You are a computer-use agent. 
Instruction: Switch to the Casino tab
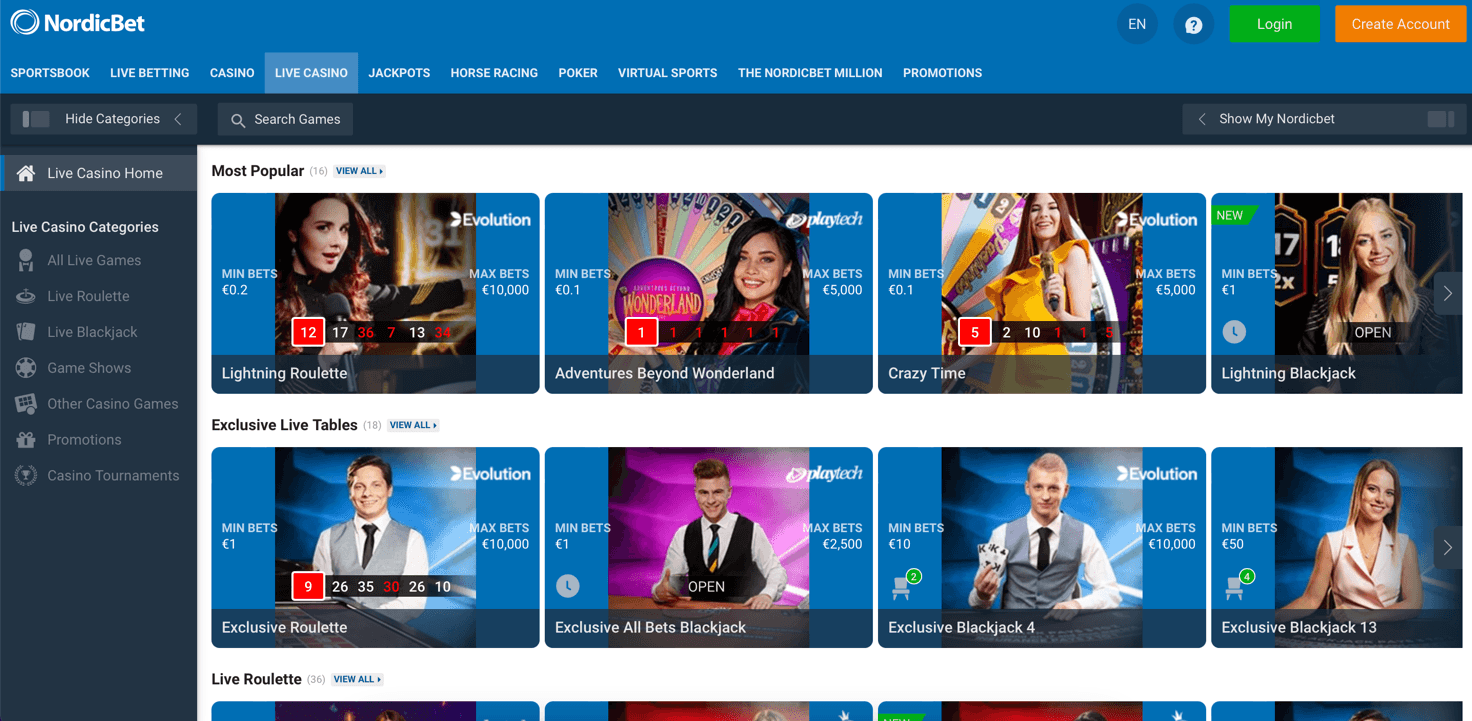pyautogui.click(x=232, y=73)
